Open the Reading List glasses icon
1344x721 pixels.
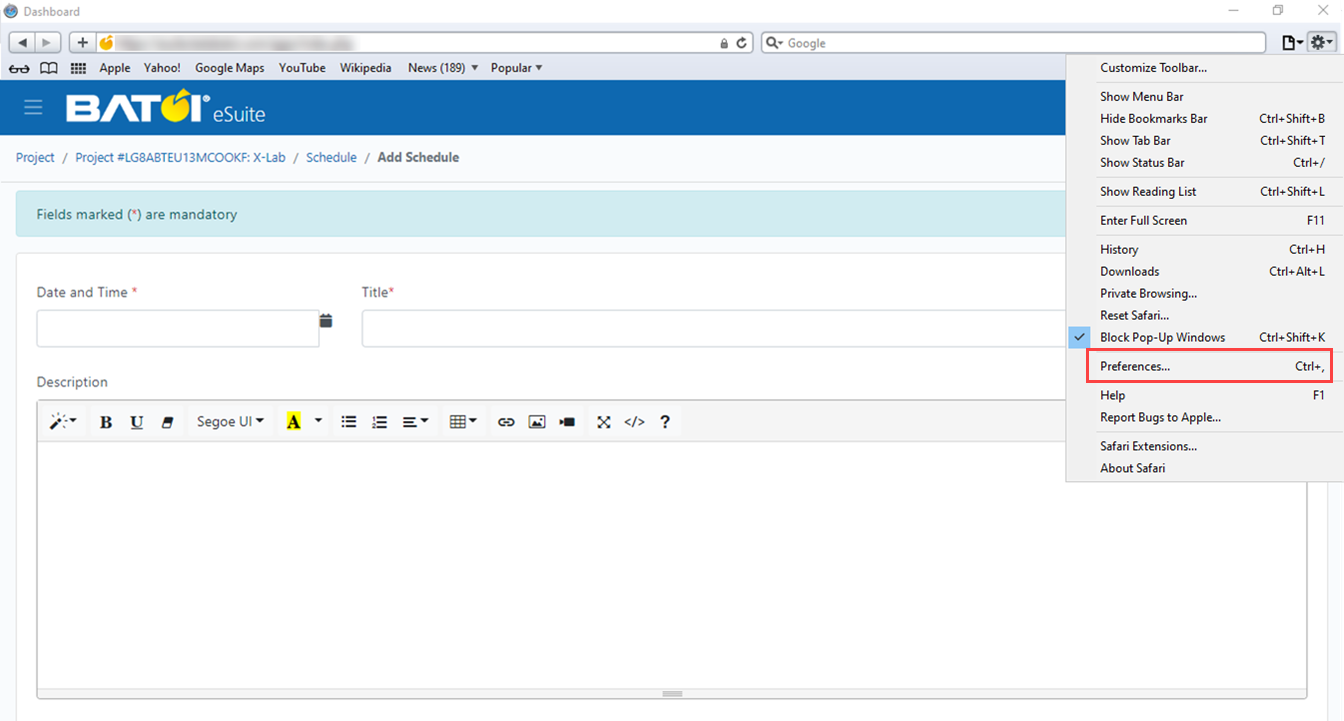point(19,68)
